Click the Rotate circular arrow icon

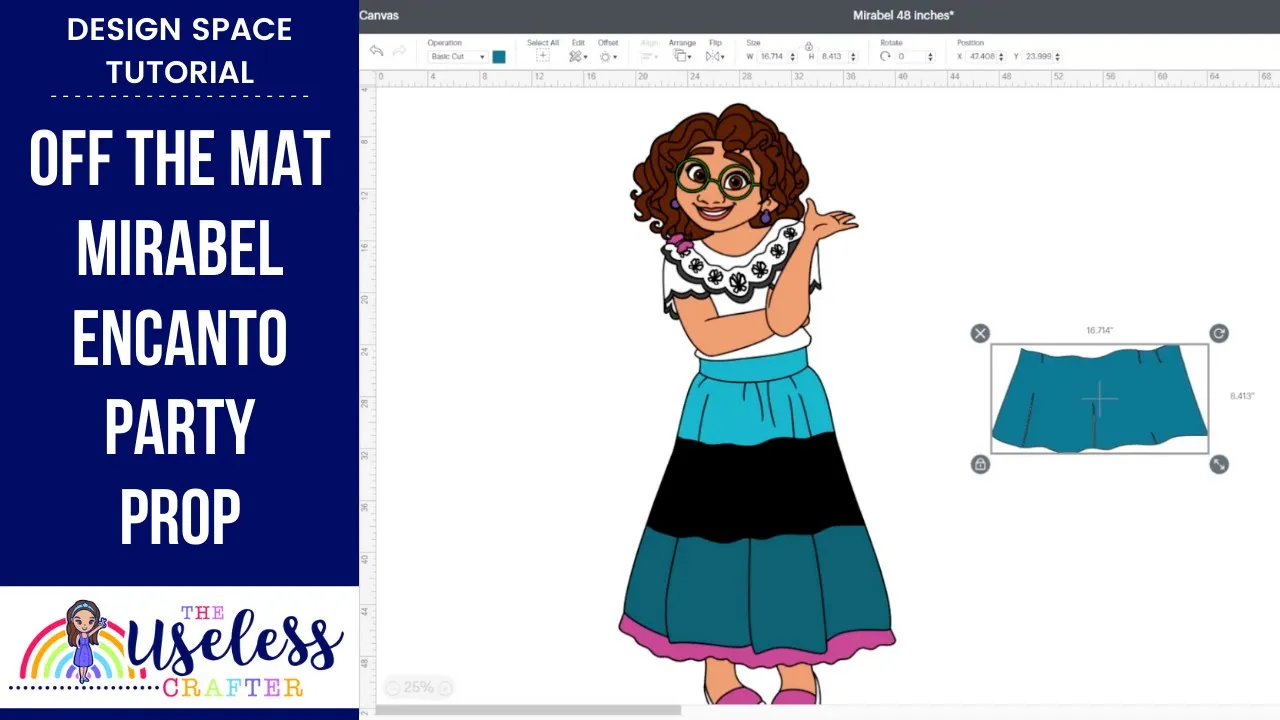pos(885,57)
